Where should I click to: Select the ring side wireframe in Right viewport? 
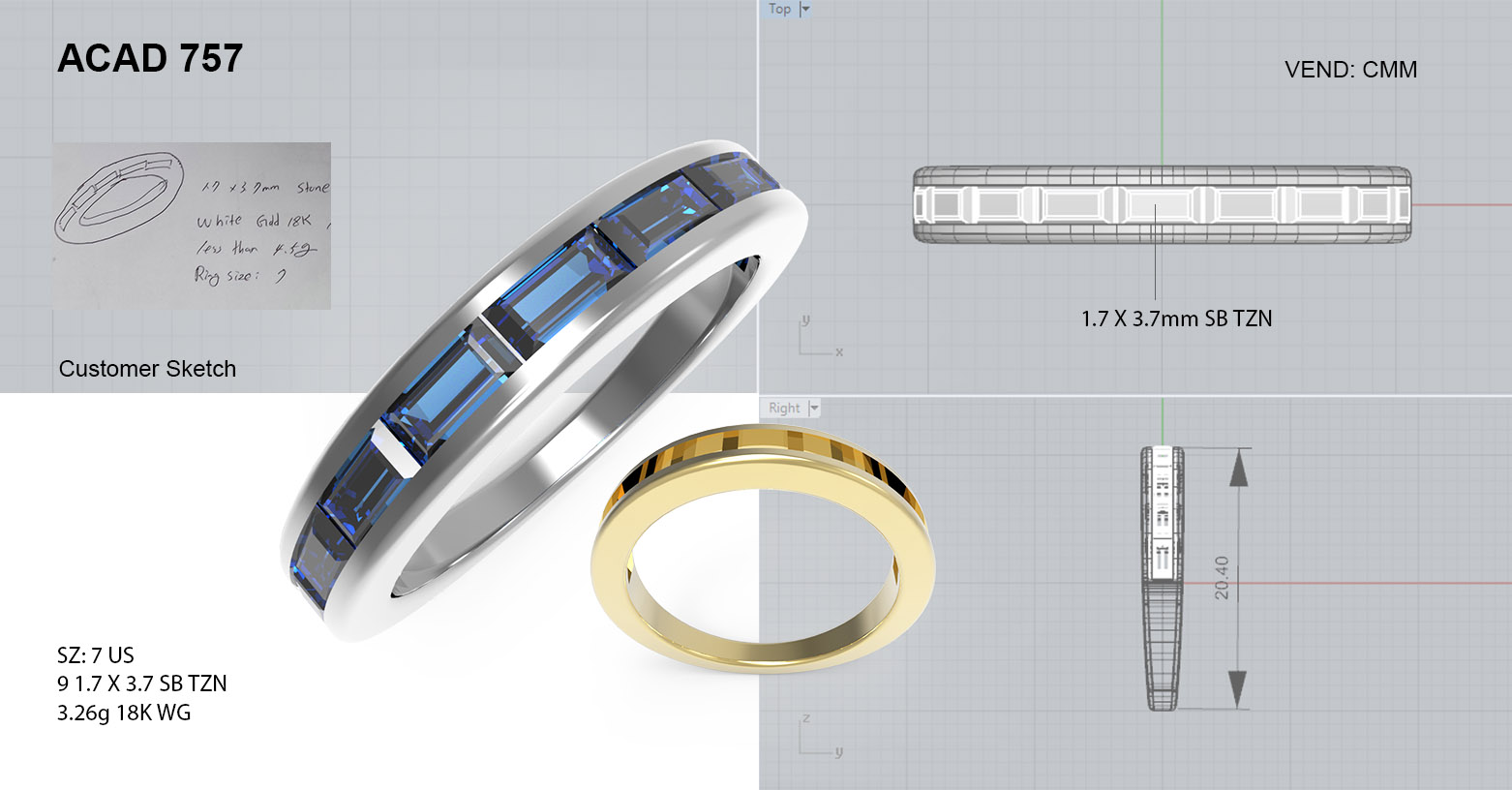(x=1162, y=579)
